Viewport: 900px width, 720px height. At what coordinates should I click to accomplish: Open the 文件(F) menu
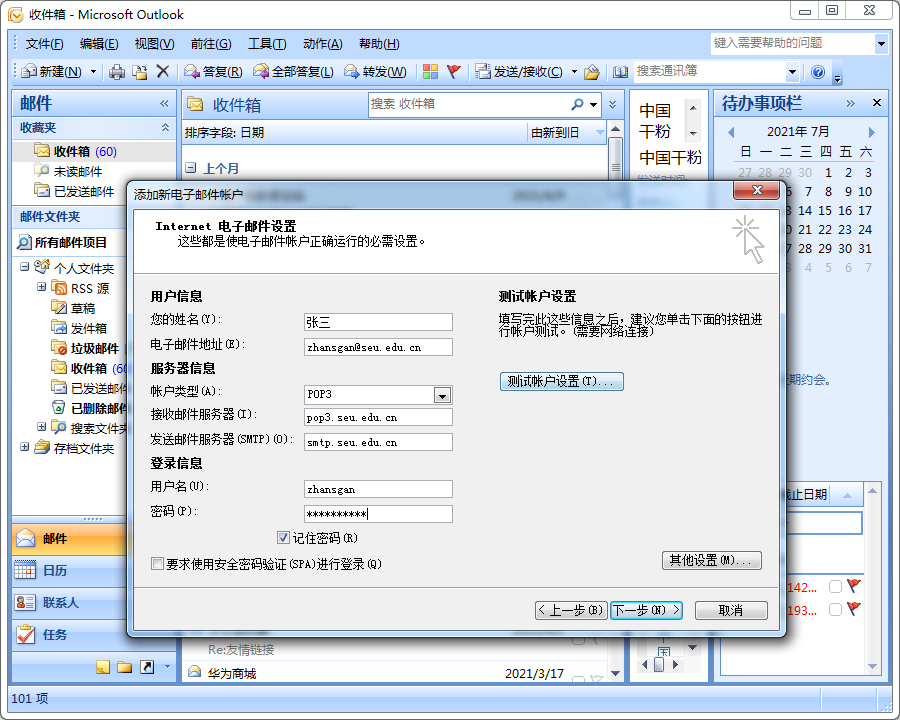45,44
